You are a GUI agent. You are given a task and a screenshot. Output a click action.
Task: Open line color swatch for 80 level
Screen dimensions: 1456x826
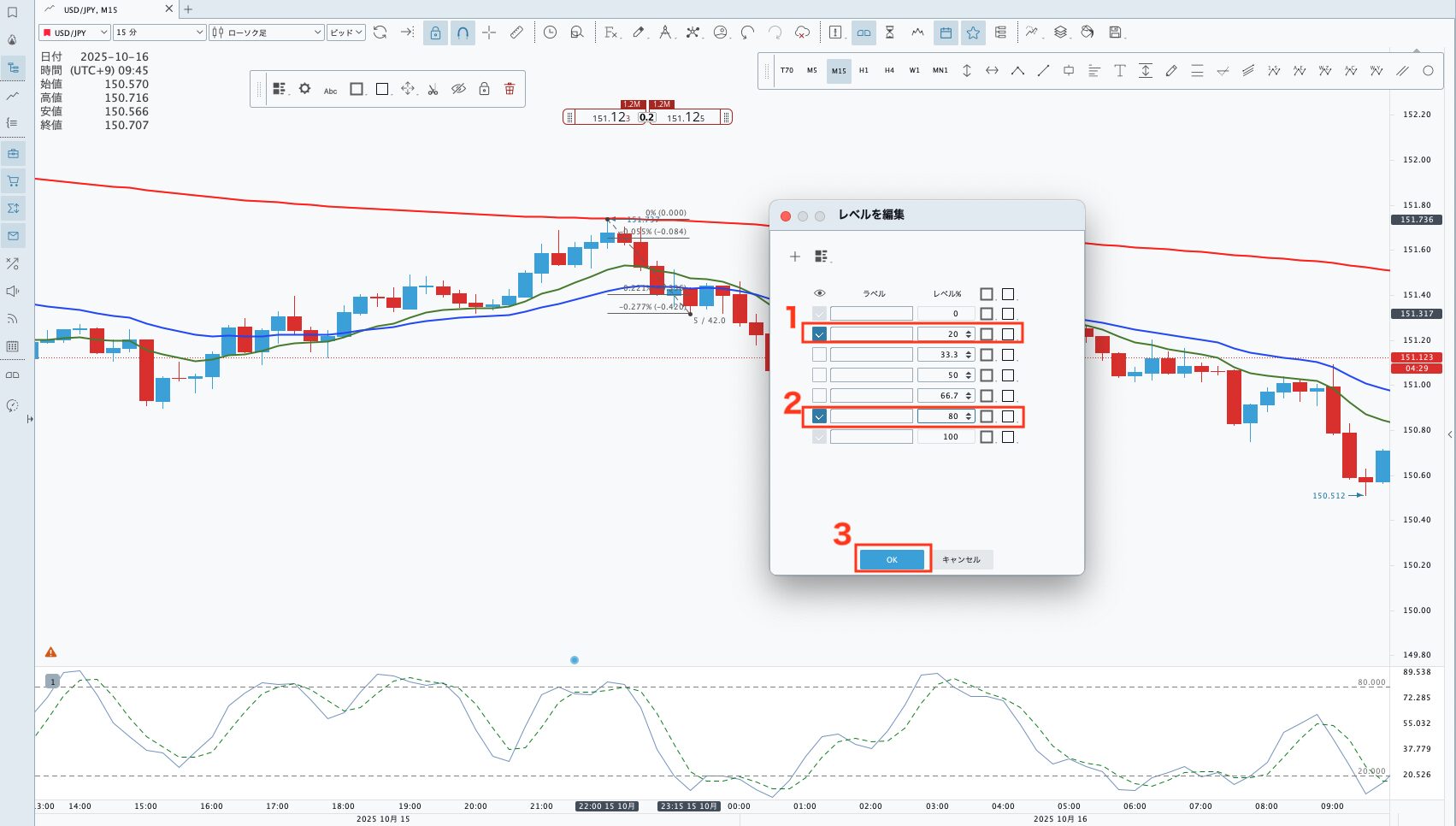click(x=987, y=416)
